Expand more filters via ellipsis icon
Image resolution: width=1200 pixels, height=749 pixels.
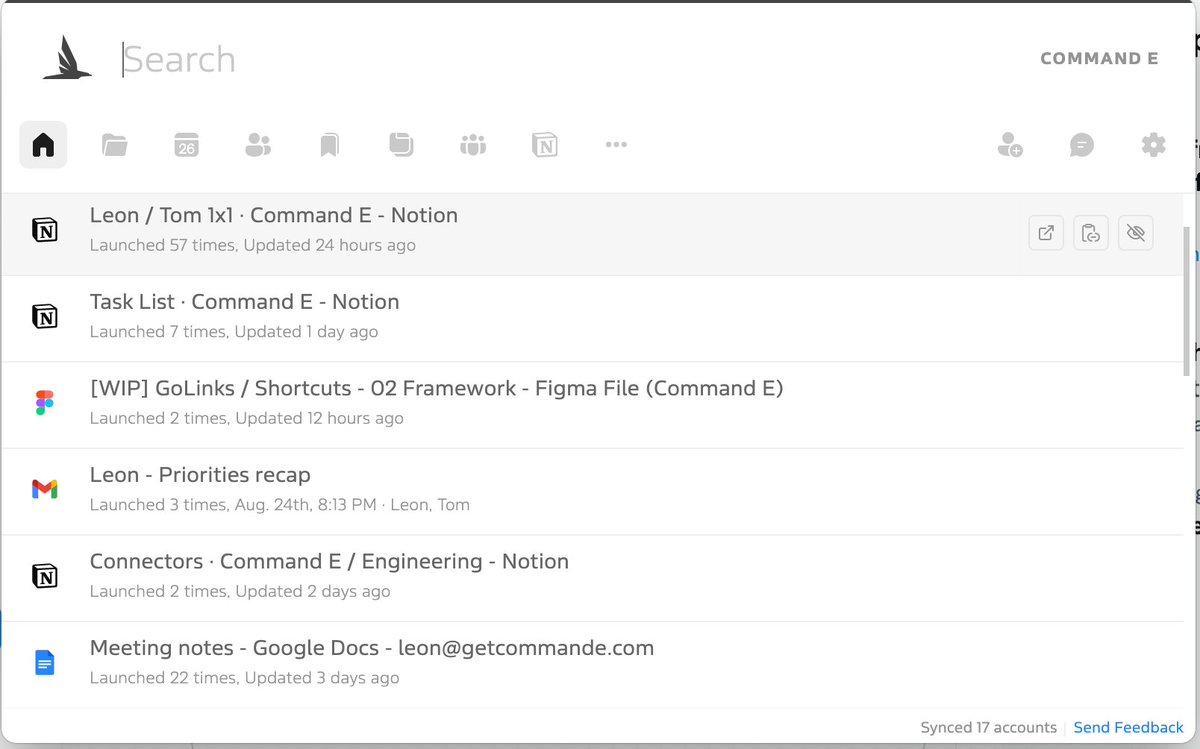pyautogui.click(x=616, y=145)
